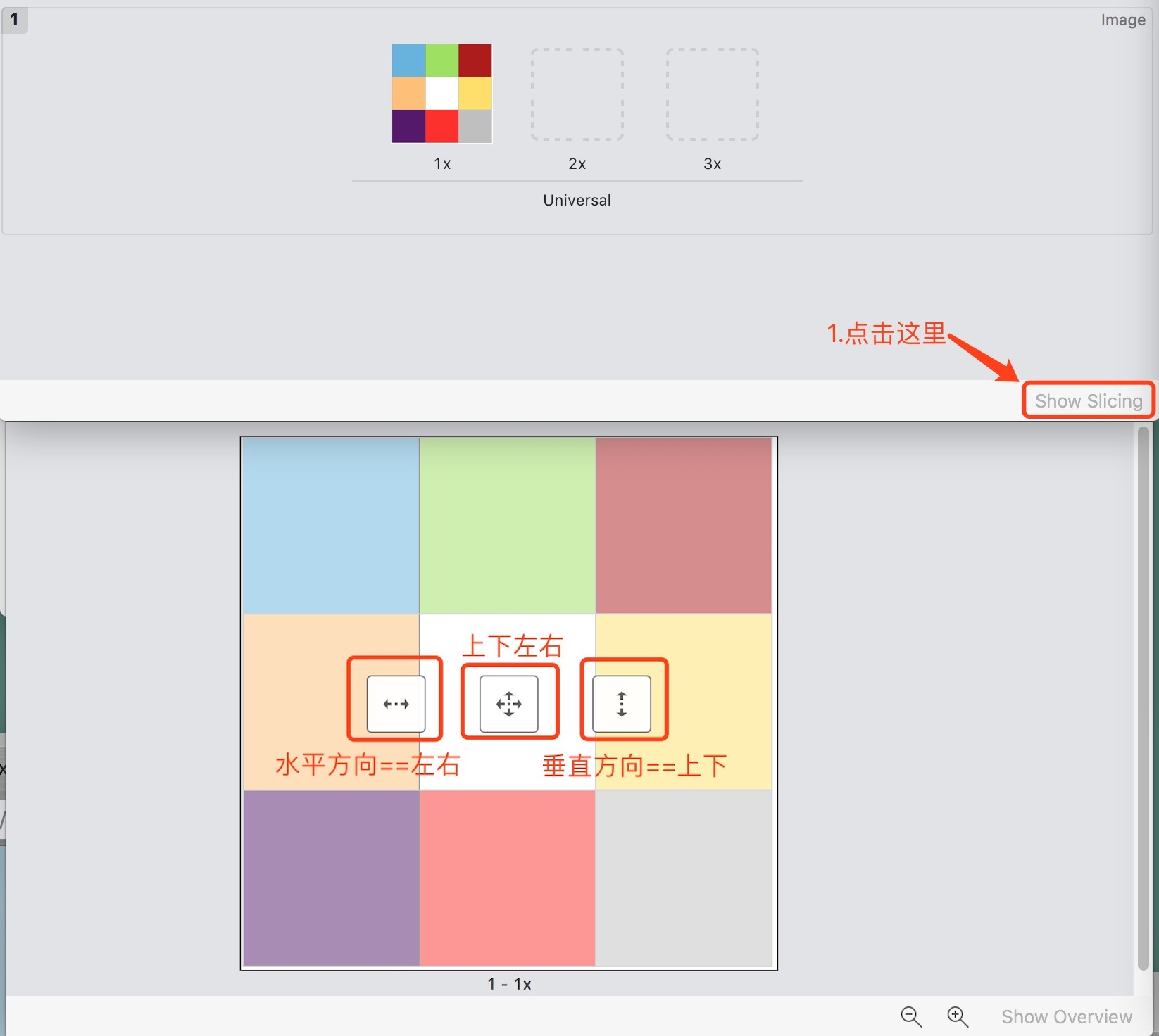This screenshot has height=1036, width=1159.
Task: Click the horizontal and vertical slicing button
Action: [x=508, y=704]
